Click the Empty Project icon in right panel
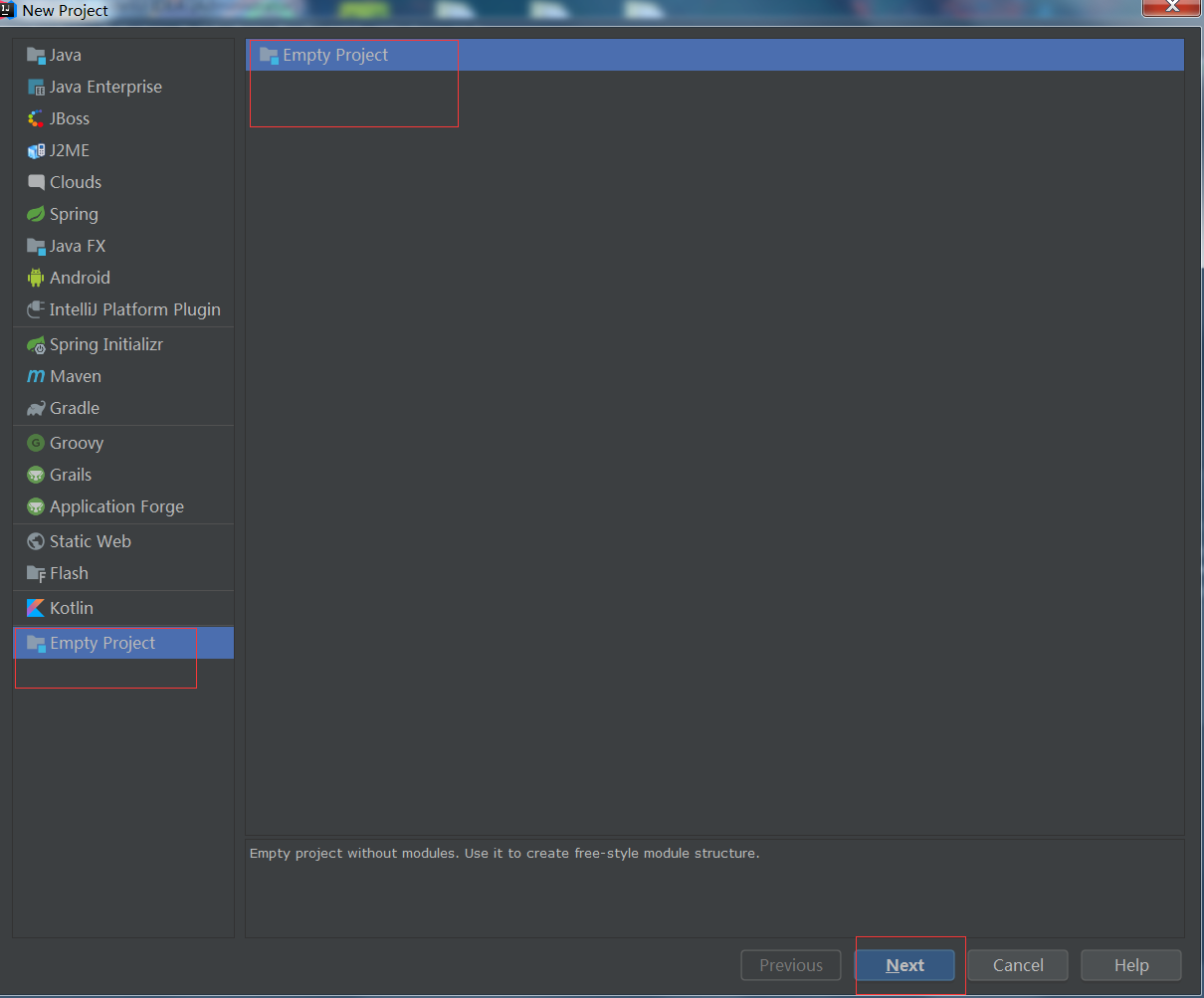This screenshot has height=998, width=1204. click(269, 56)
